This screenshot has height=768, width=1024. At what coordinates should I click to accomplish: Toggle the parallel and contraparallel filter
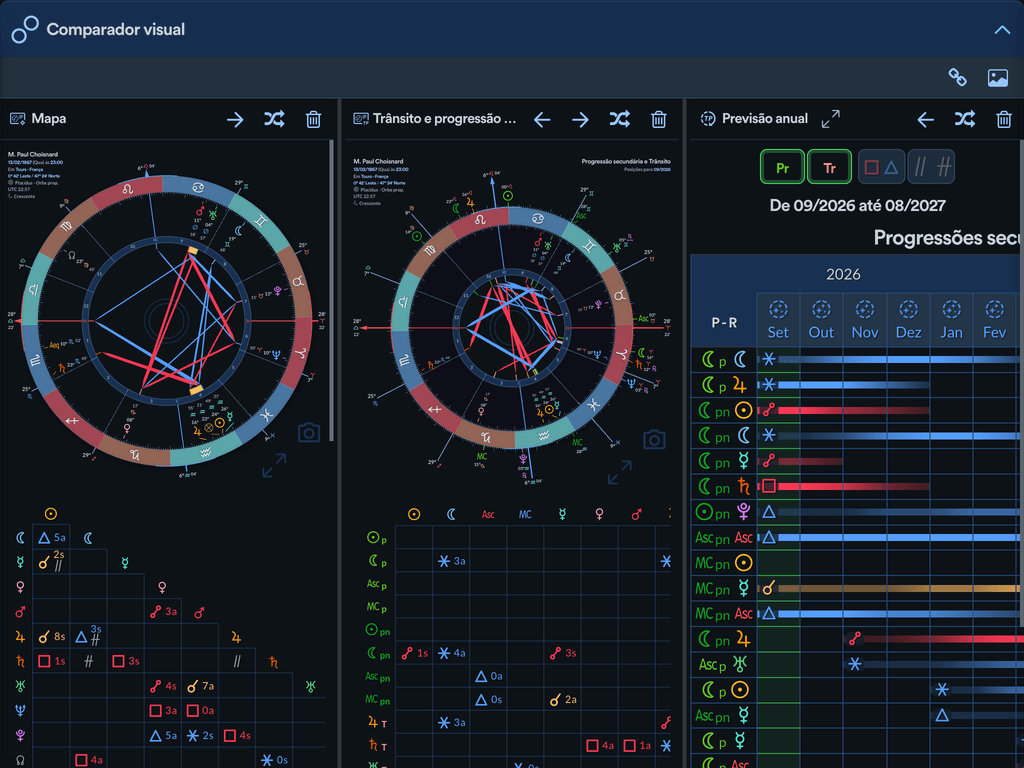click(x=932, y=167)
